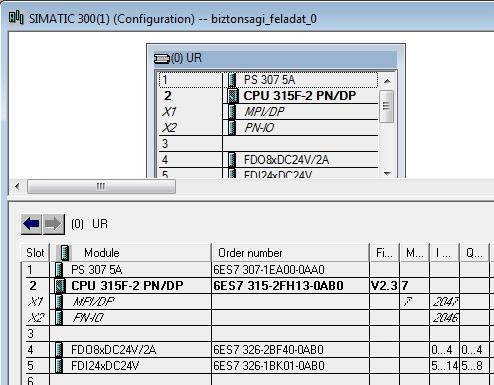Click the Order number column header

click(x=291, y=253)
